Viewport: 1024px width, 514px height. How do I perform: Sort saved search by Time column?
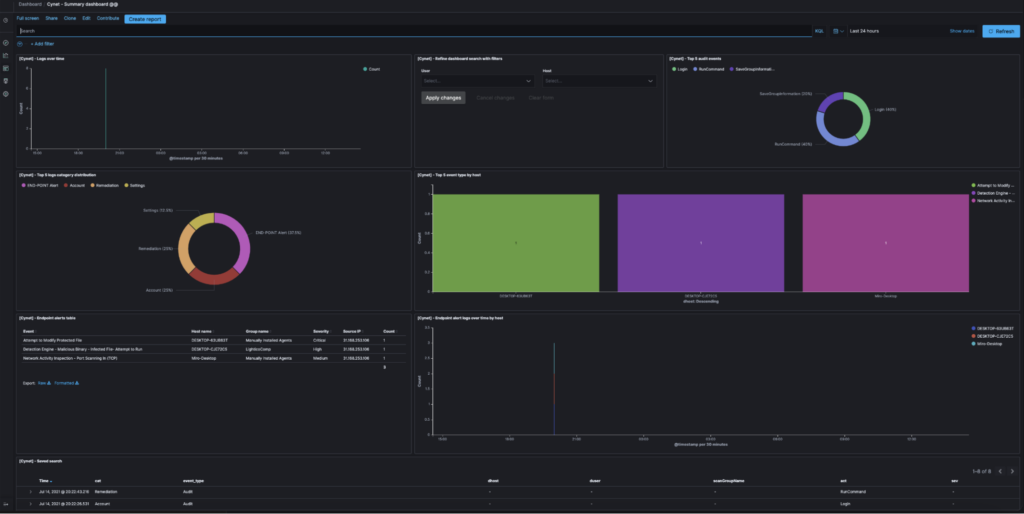[46, 481]
